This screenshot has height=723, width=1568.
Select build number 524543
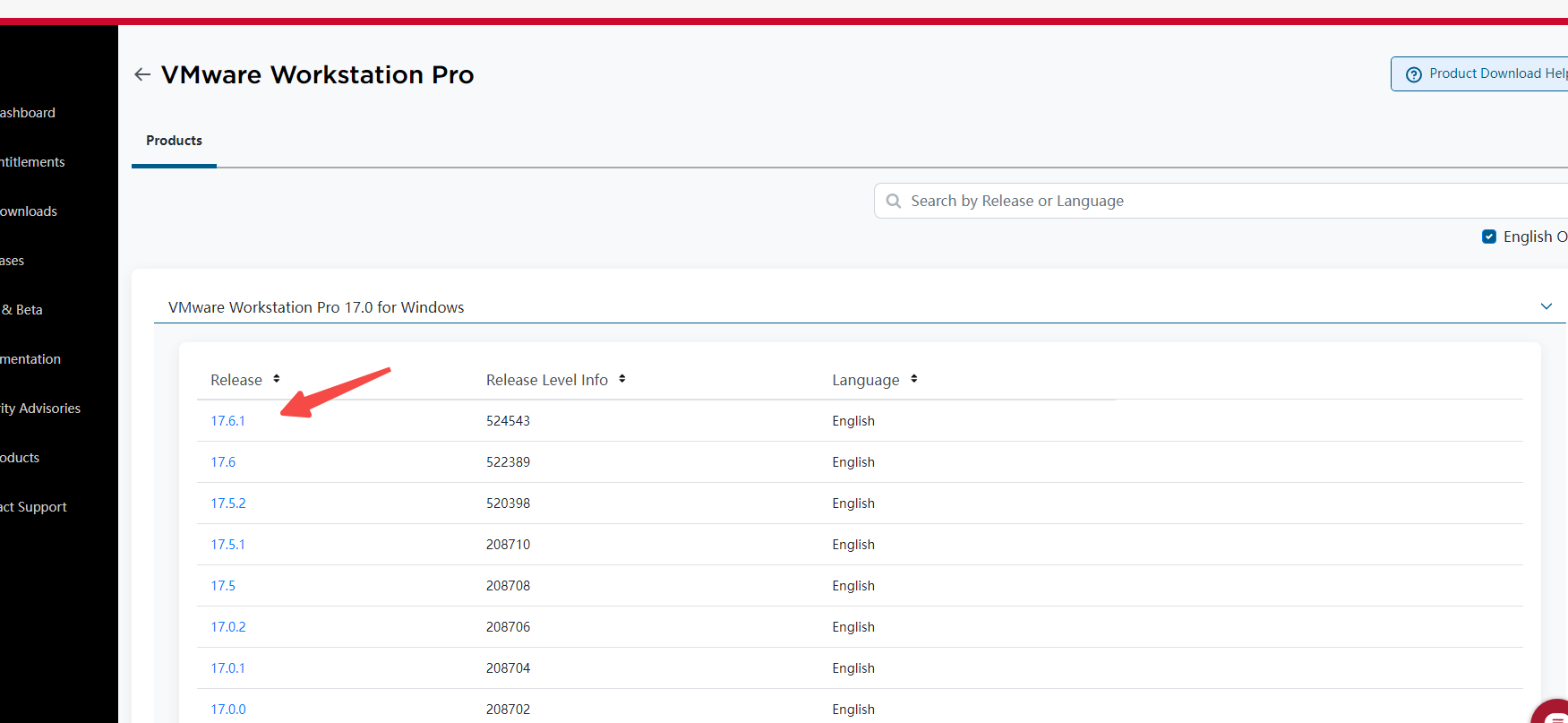pyautogui.click(x=508, y=421)
